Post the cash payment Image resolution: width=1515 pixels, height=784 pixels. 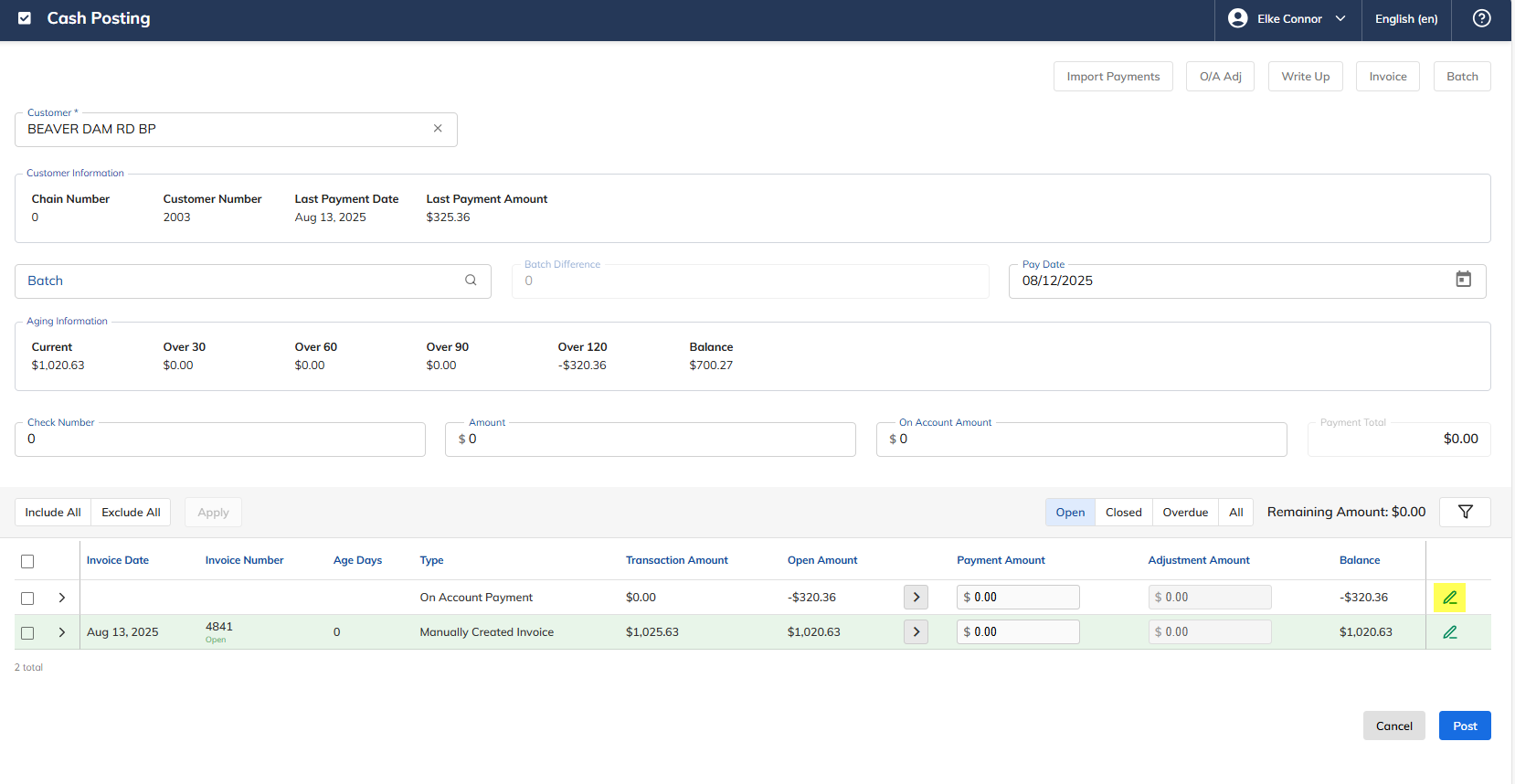click(x=1465, y=726)
